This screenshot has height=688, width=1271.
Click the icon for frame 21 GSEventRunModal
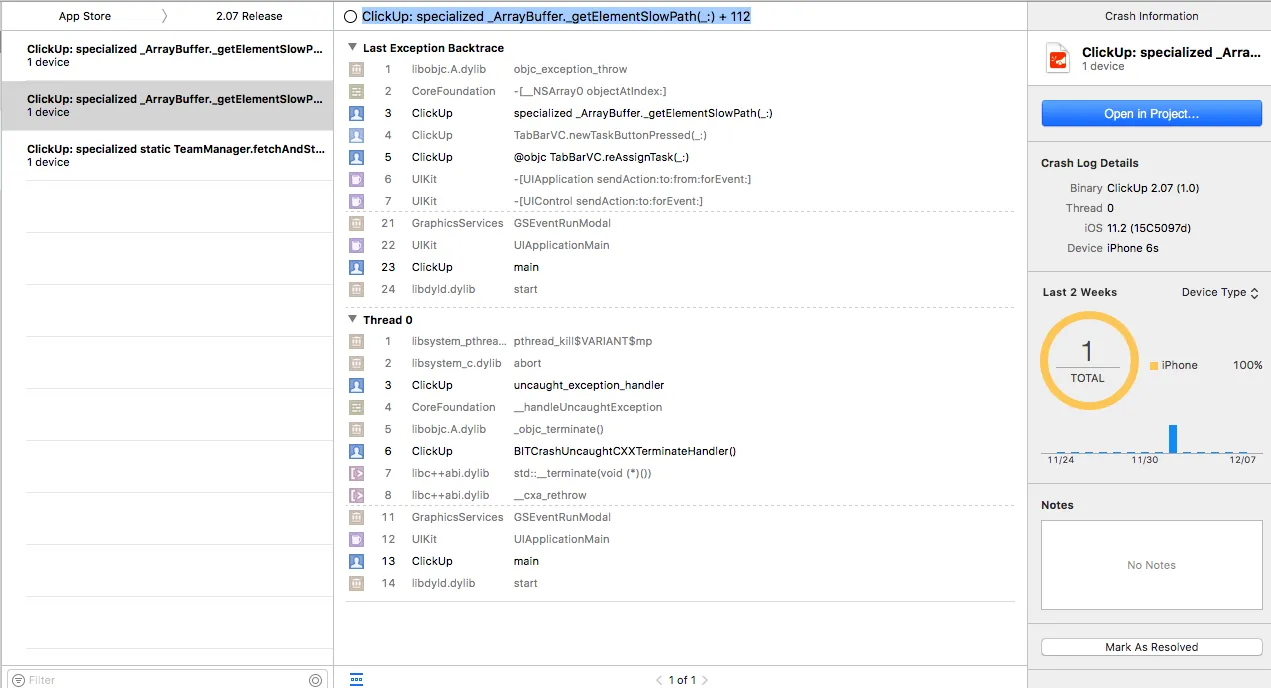356,223
